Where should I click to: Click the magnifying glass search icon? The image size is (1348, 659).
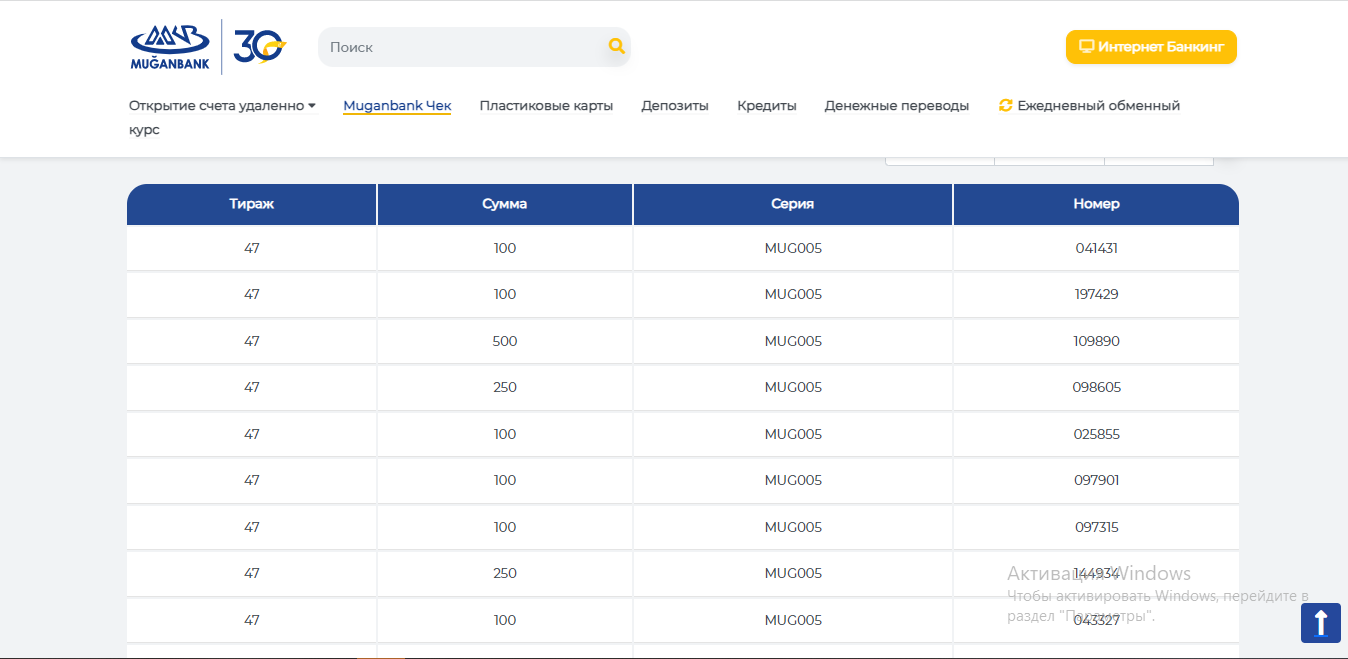[x=616, y=46]
